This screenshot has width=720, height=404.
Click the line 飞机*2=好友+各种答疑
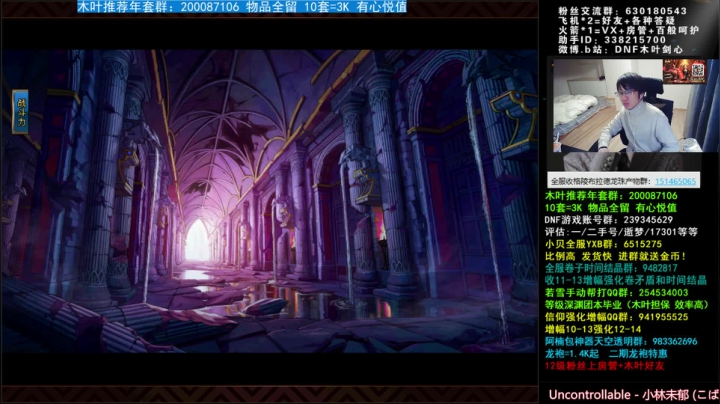click(x=617, y=21)
